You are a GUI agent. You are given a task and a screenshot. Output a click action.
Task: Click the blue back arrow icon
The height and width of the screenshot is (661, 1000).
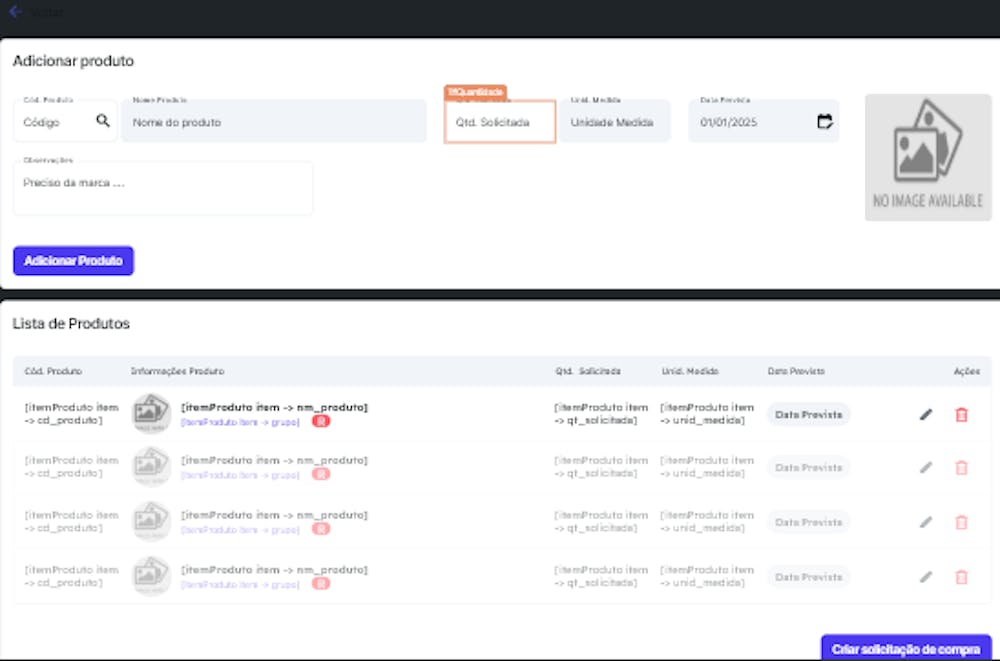[x=15, y=11]
